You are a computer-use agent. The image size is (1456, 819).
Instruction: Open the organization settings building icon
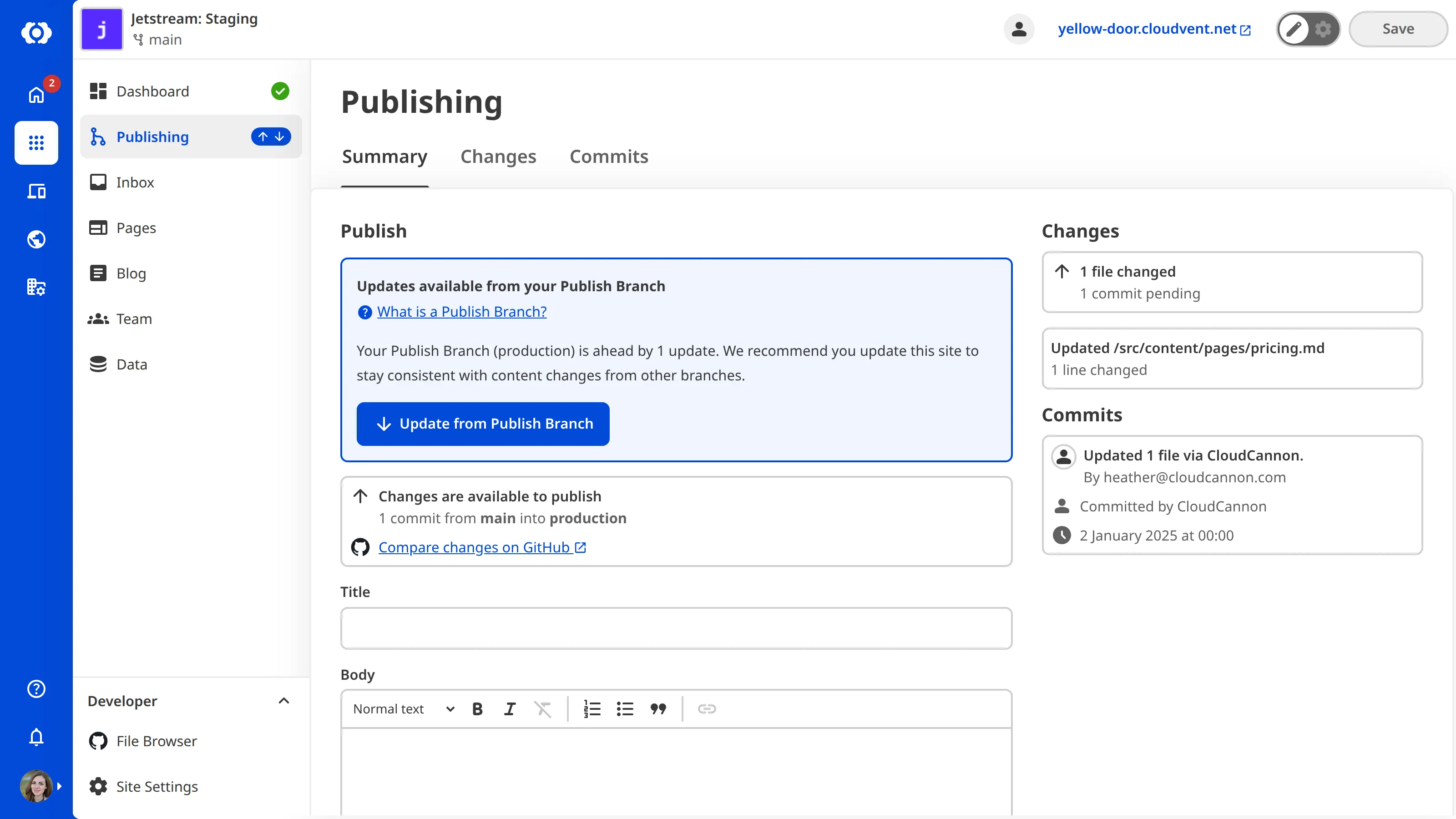(36, 287)
